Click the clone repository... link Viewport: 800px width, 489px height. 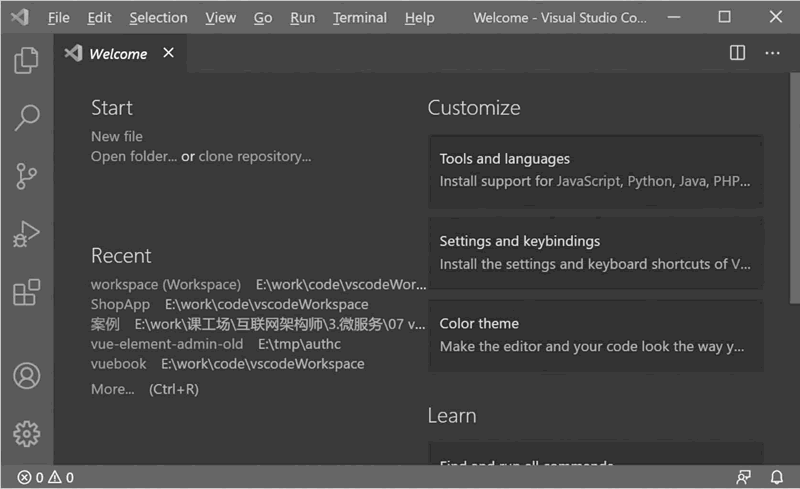click(255, 156)
